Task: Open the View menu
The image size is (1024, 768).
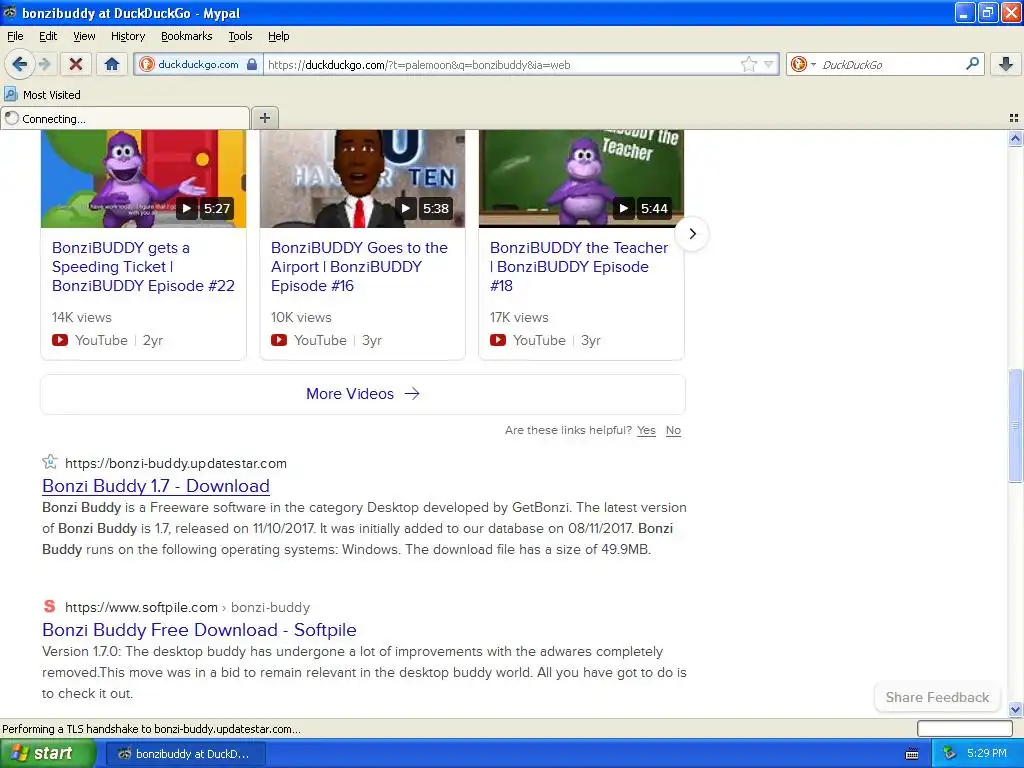Action: coord(84,36)
